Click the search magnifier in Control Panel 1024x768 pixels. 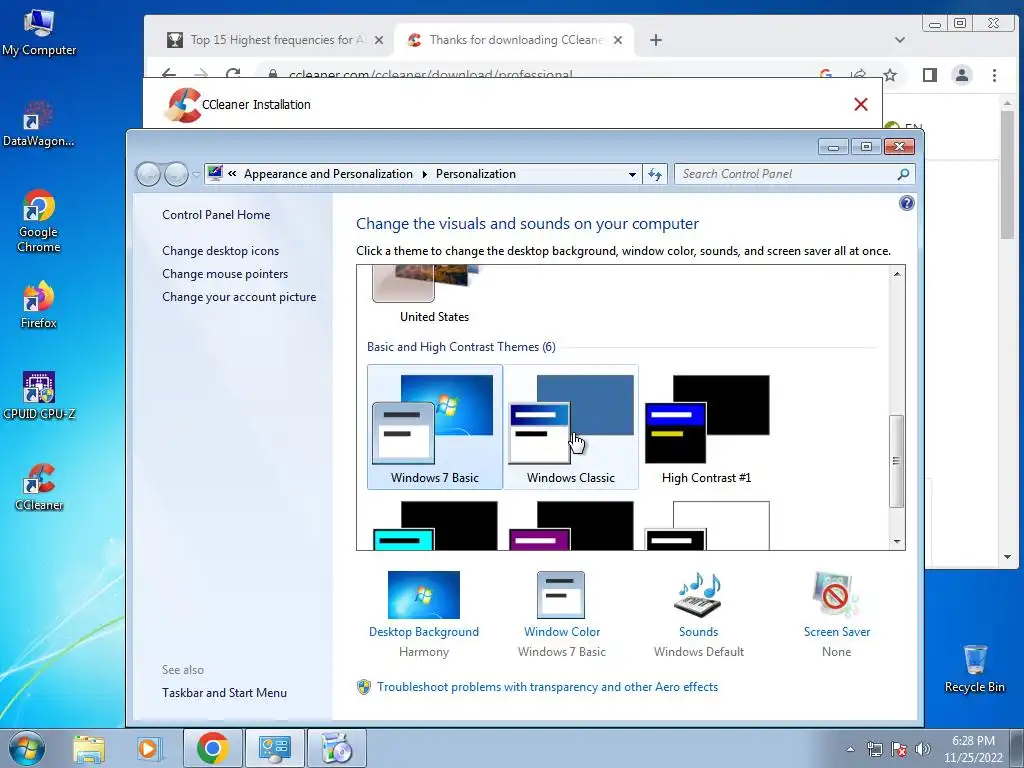tap(903, 174)
